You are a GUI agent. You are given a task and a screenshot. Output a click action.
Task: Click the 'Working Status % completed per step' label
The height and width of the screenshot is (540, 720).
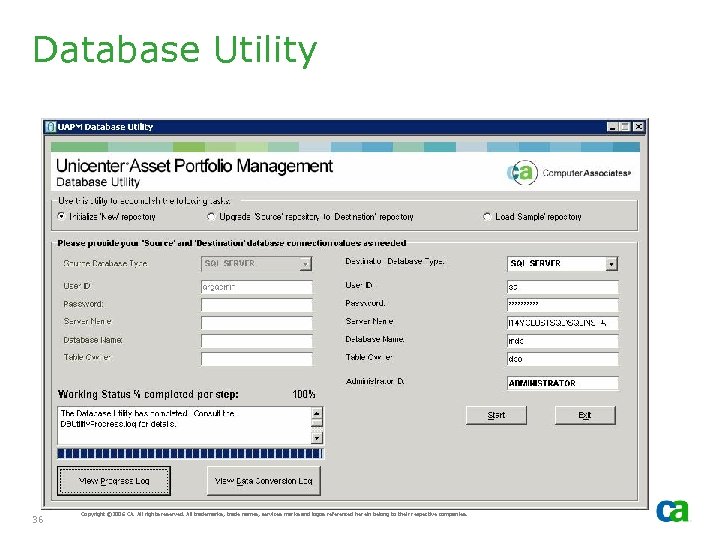pyautogui.click(x=148, y=394)
